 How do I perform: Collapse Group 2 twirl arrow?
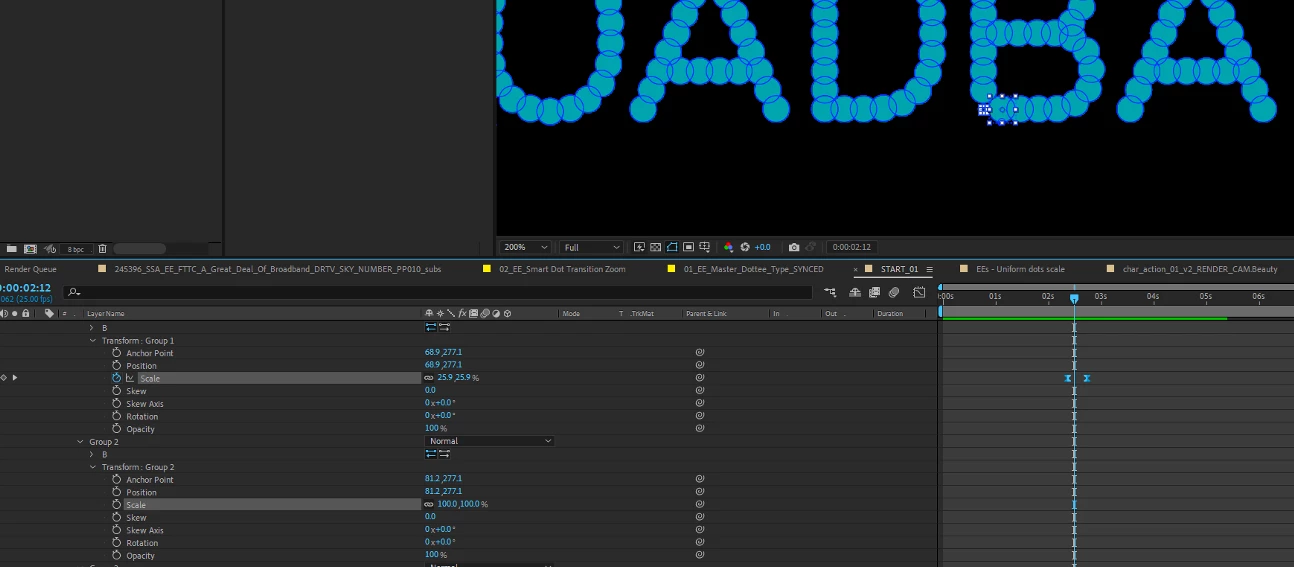tap(80, 442)
